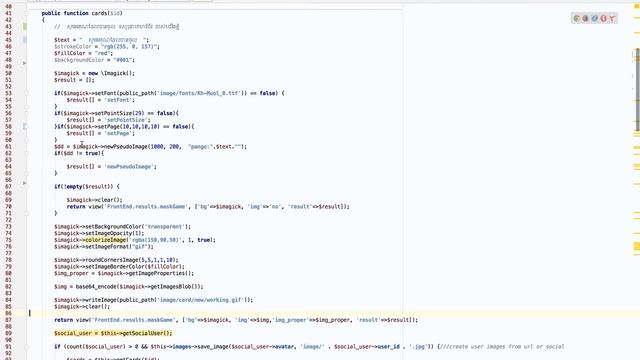This screenshot has width=640, height=360.
Task: Click the setFont method call on line 53
Action: [x=106, y=93]
